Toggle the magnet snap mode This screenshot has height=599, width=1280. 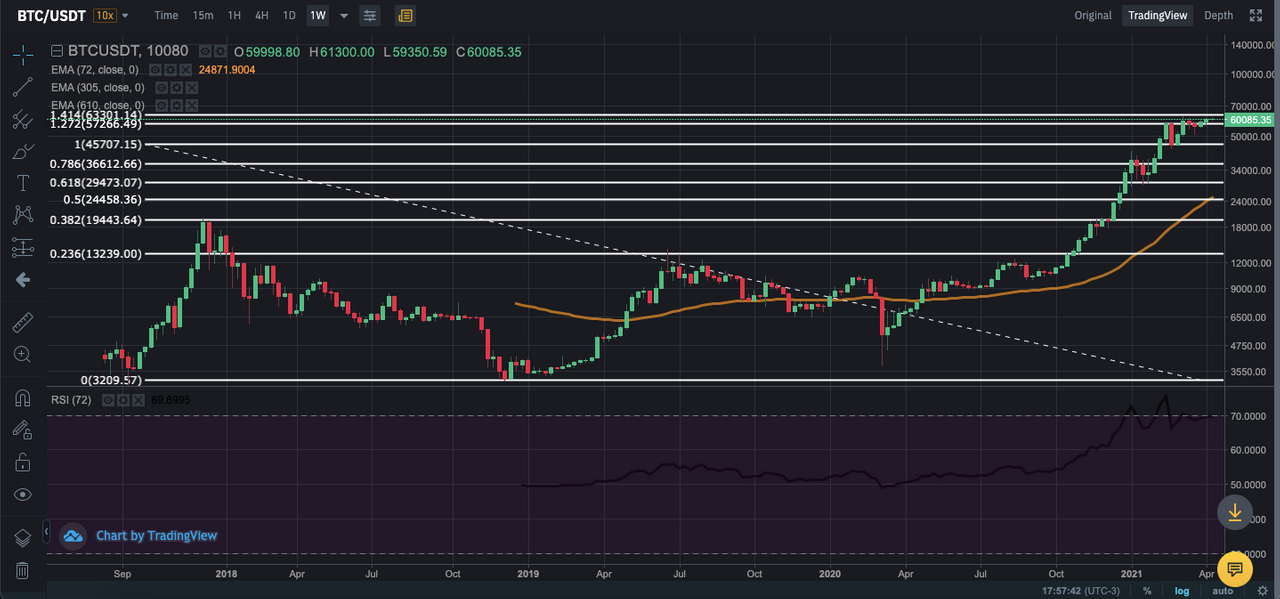tap(22, 398)
